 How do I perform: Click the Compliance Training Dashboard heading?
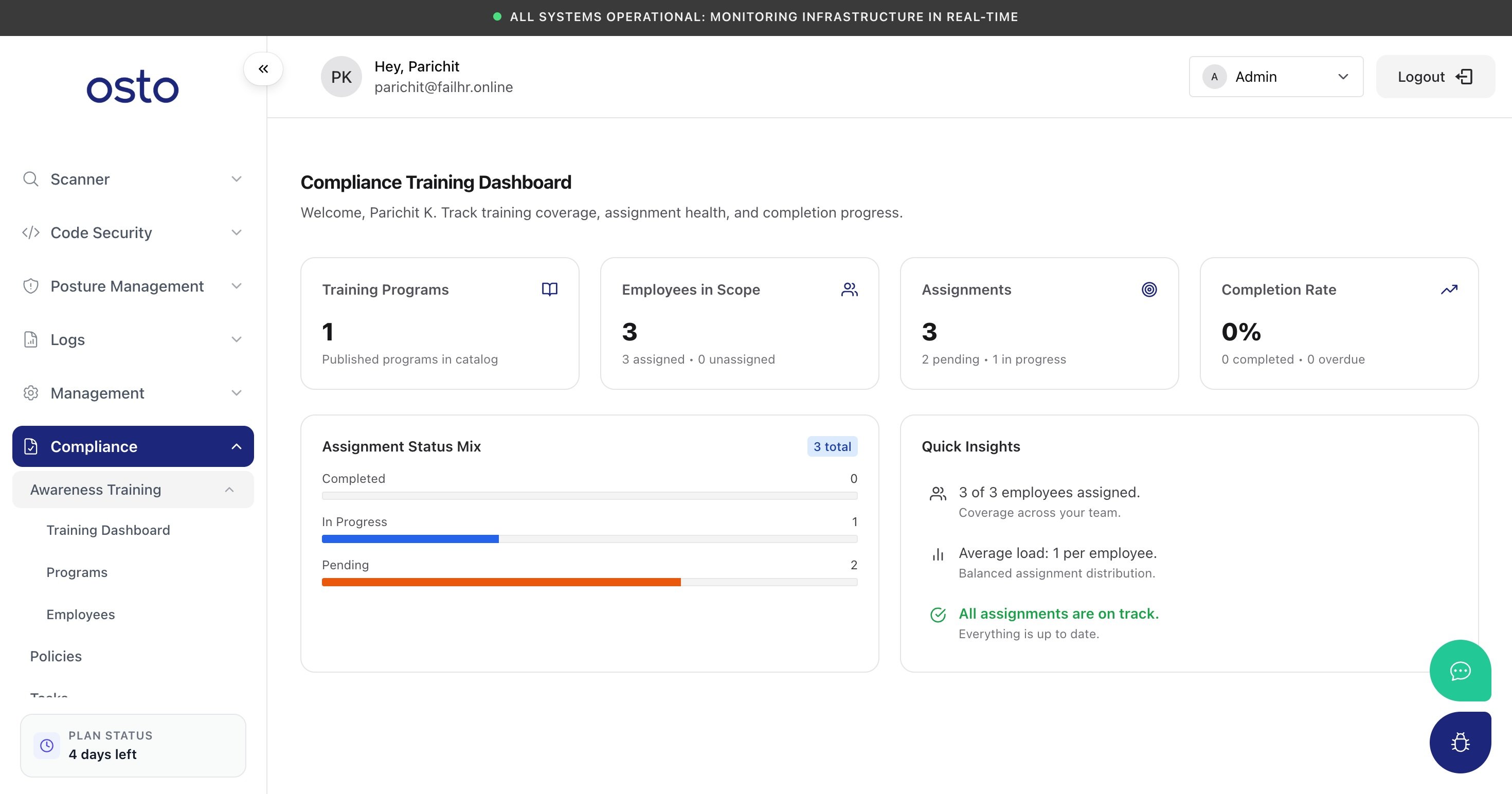pyautogui.click(x=436, y=182)
